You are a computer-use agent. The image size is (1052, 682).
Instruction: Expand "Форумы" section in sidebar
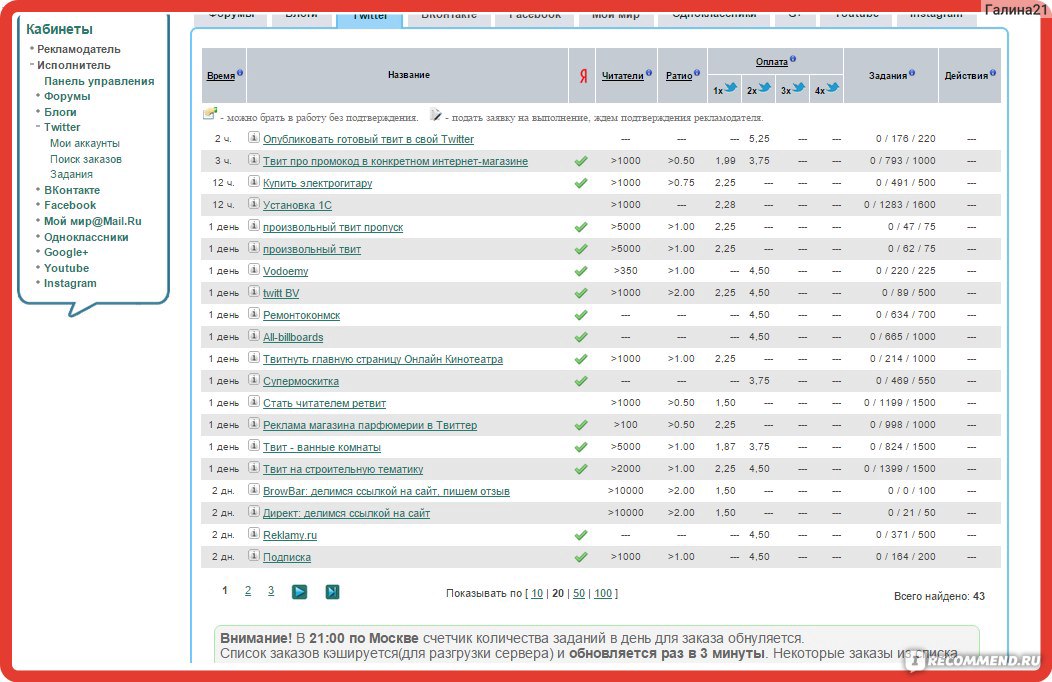point(67,96)
